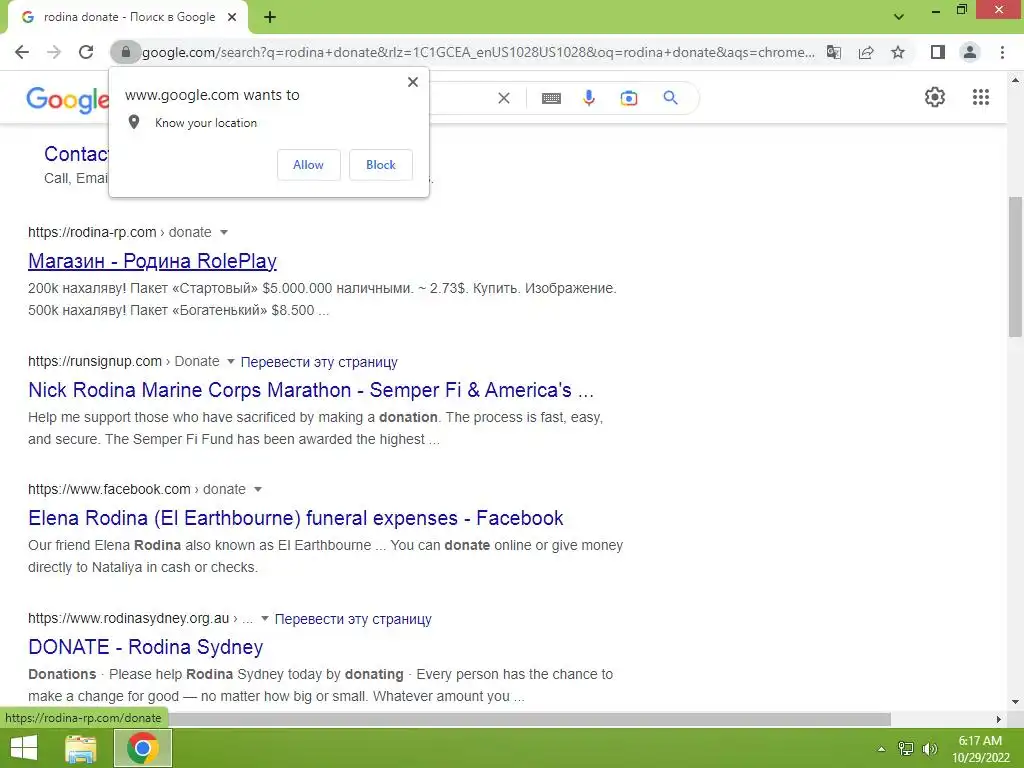The image size is (1024, 768).
Task: Expand options arrow for rodina-rp.com result
Action: [224, 232]
